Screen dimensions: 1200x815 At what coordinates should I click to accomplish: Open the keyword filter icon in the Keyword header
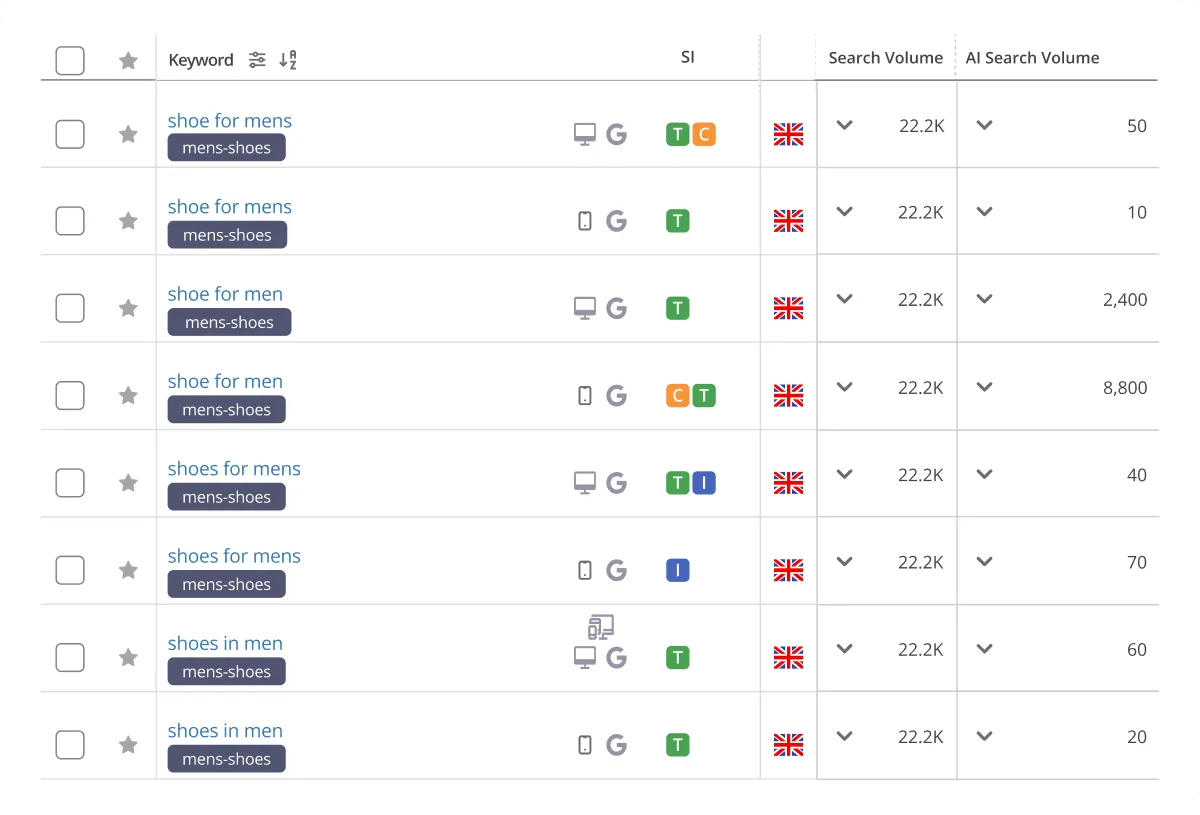[x=257, y=60]
